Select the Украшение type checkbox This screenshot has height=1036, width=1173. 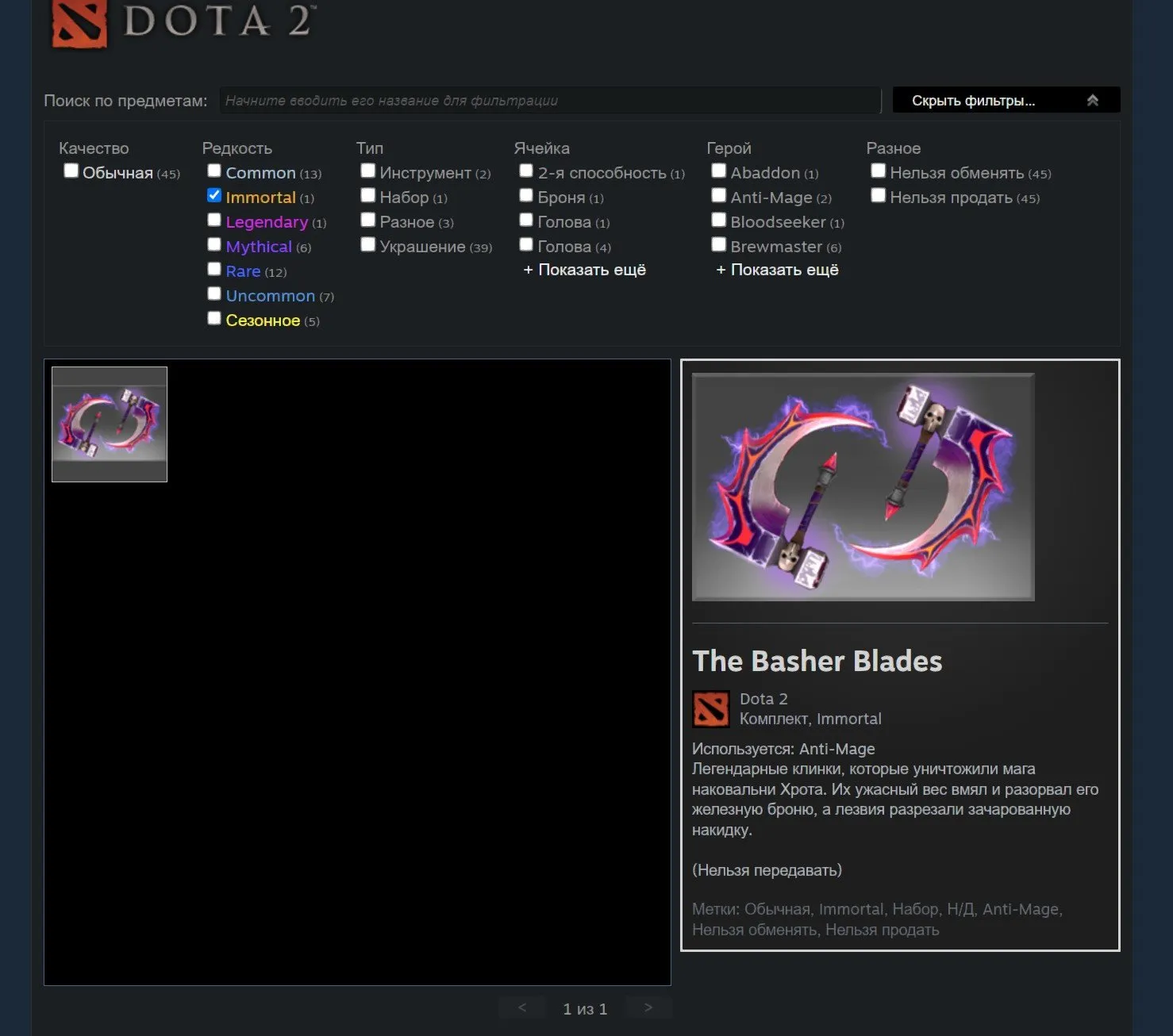368,244
